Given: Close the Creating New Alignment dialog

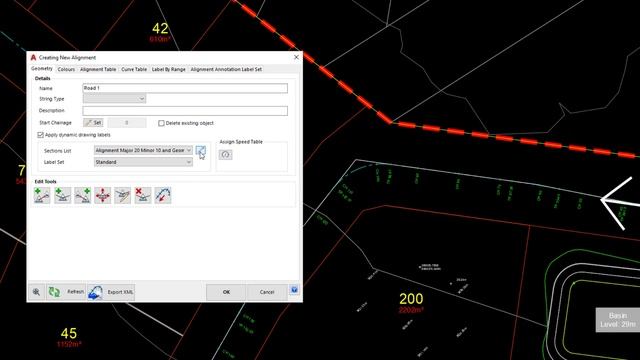Looking at the screenshot, I should pyautogui.click(x=296, y=57).
